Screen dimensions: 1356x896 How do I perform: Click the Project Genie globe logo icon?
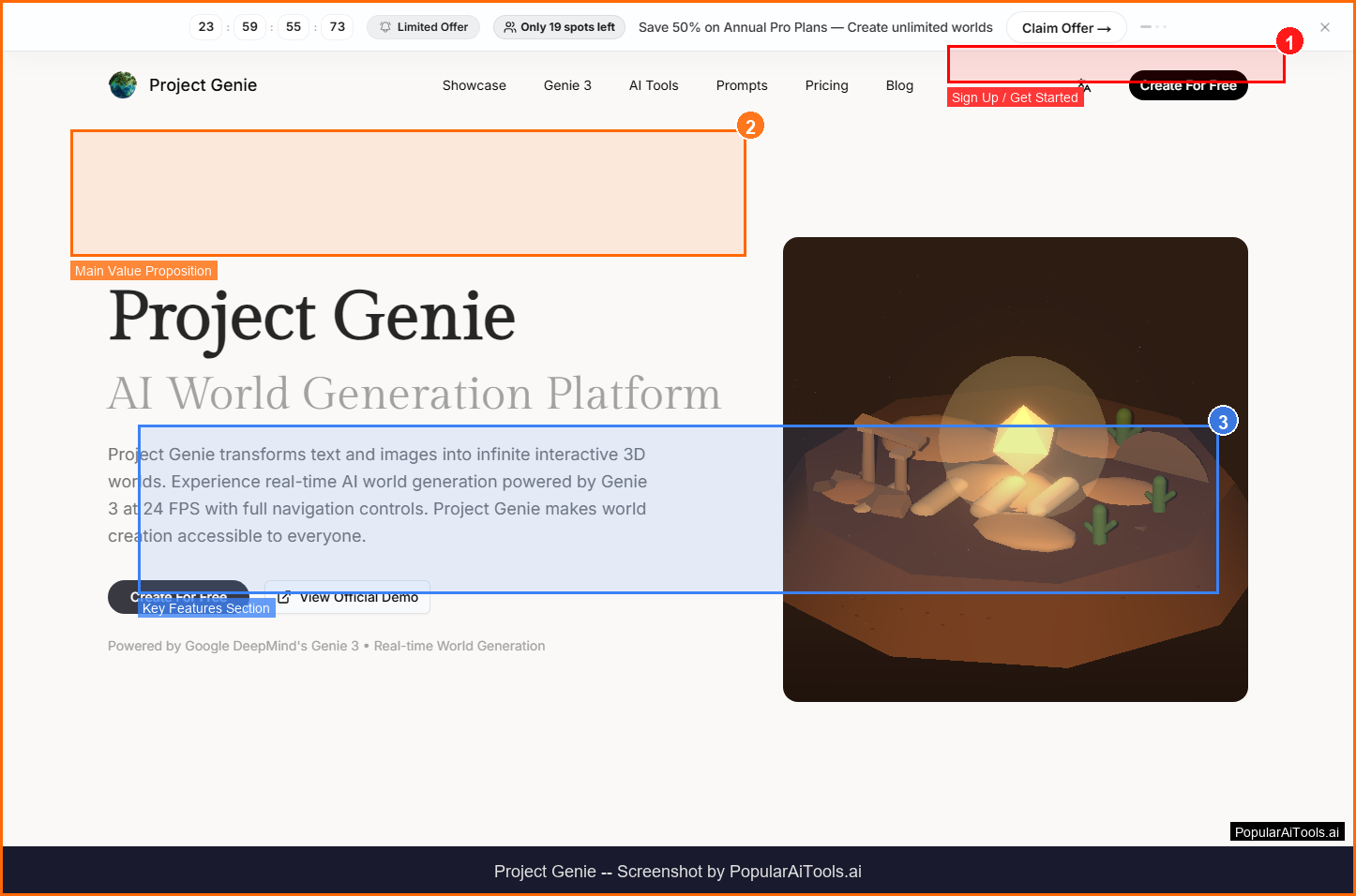click(123, 85)
